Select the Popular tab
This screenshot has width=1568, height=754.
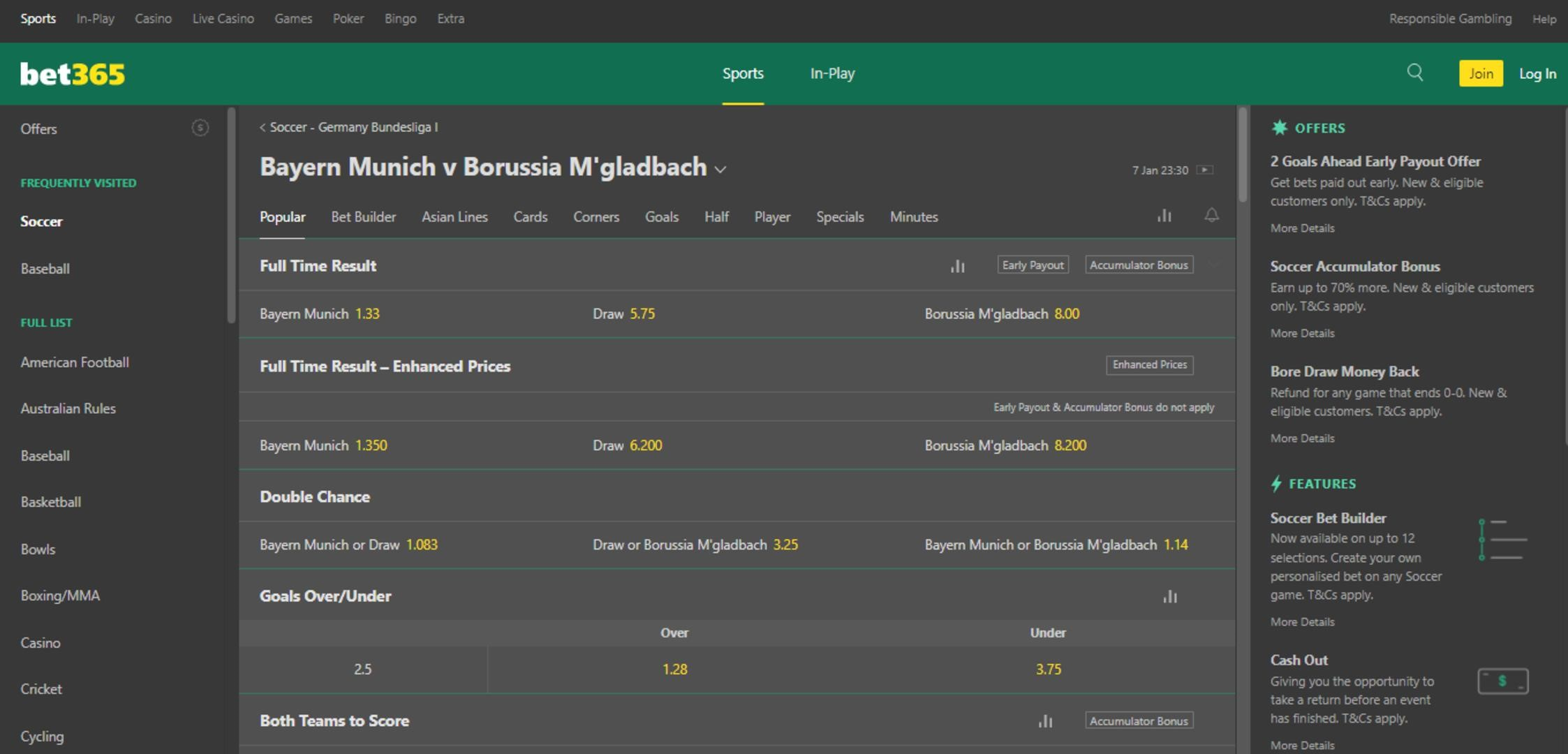tap(282, 217)
